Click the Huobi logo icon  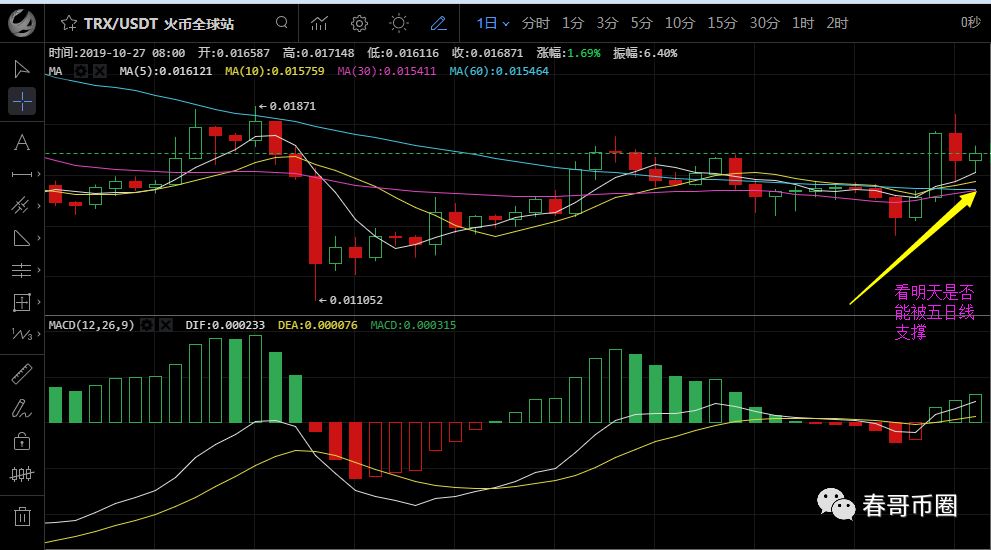coord(22,23)
